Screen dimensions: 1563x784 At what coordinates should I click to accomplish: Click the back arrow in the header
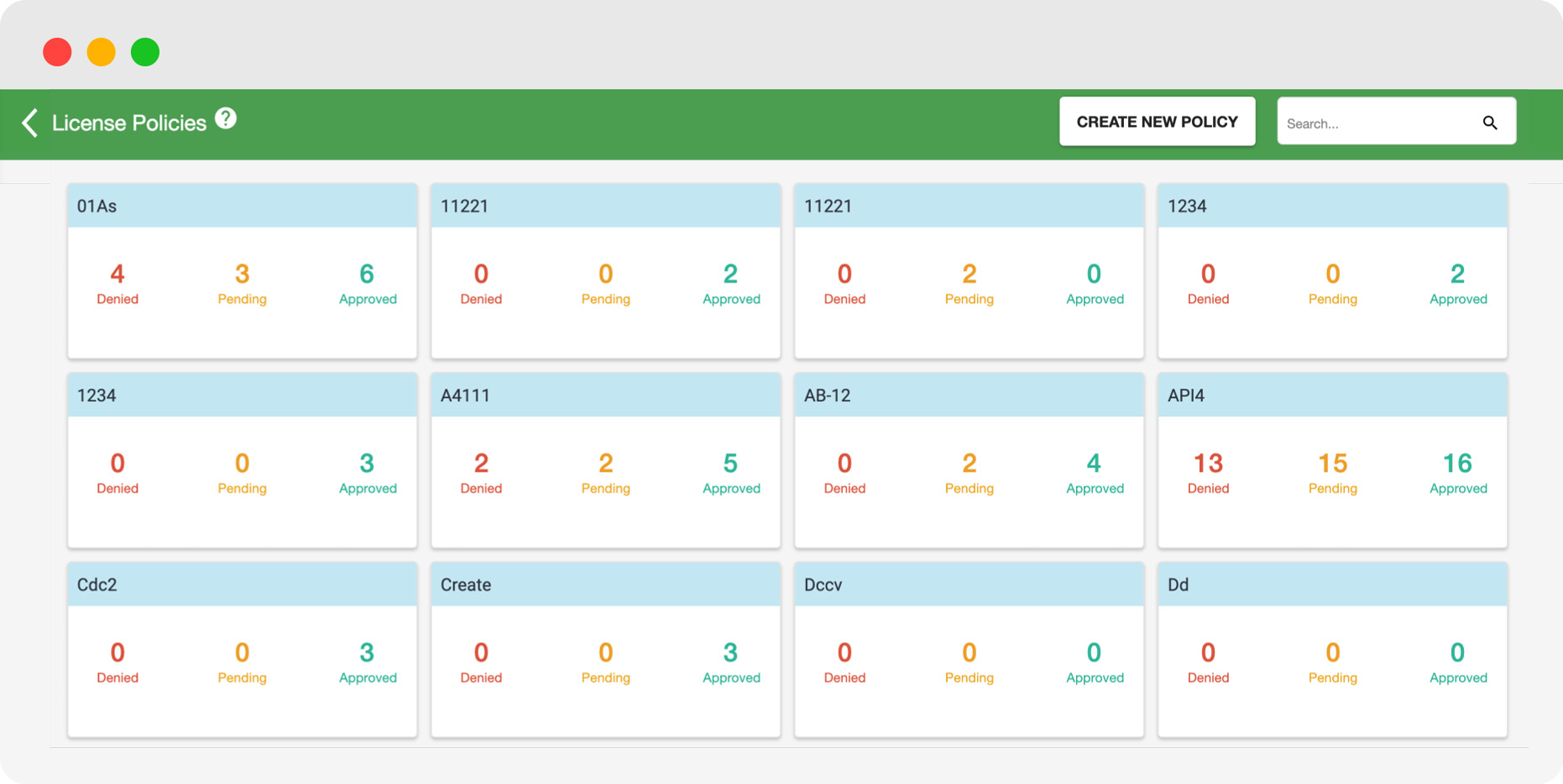click(x=29, y=123)
